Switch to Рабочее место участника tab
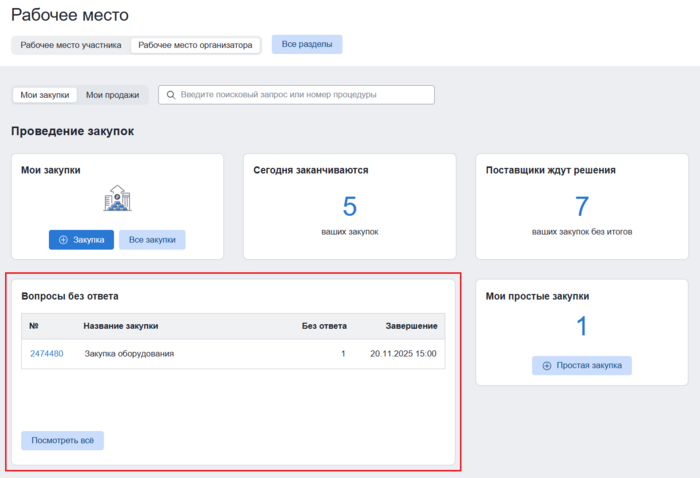Image resolution: width=700 pixels, height=478 pixels. pyautogui.click(x=70, y=45)
